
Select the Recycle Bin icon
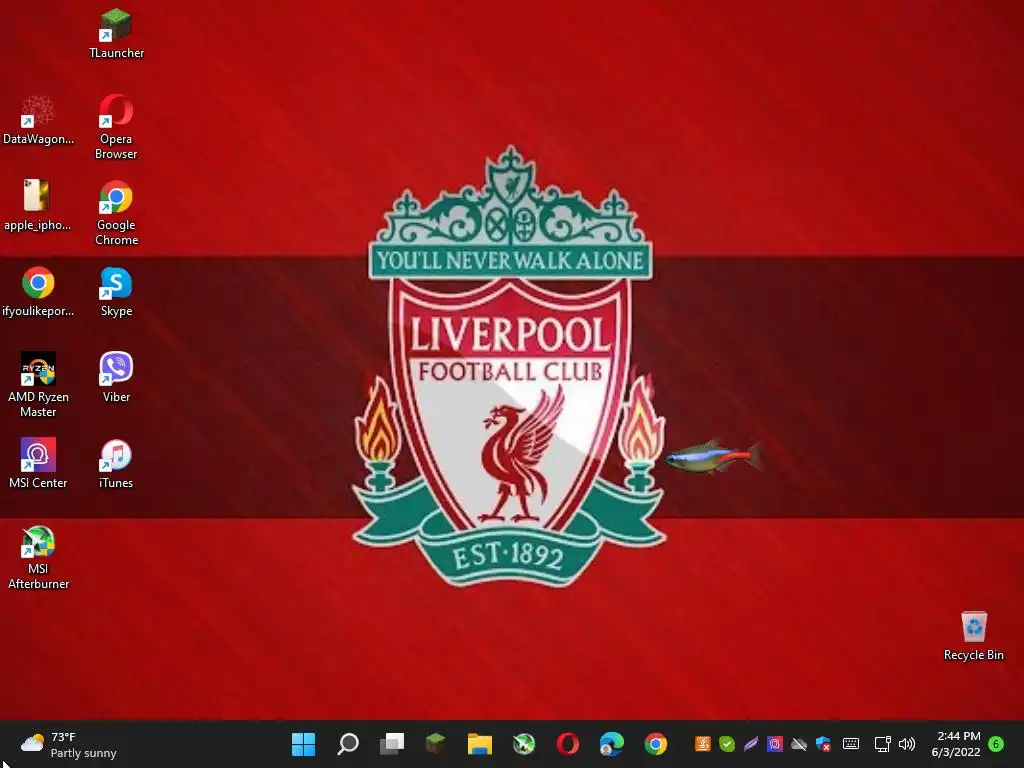click(x=973, y=636)
